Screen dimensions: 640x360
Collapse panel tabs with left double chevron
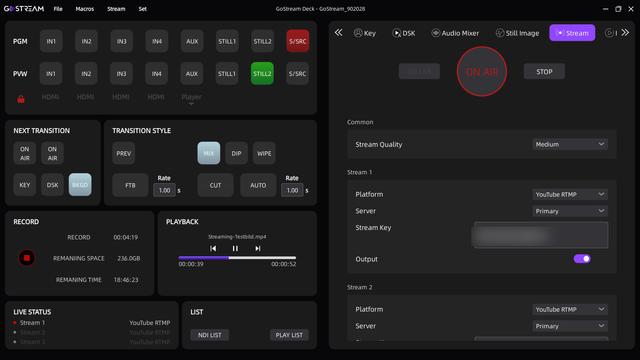pos(339,33)
